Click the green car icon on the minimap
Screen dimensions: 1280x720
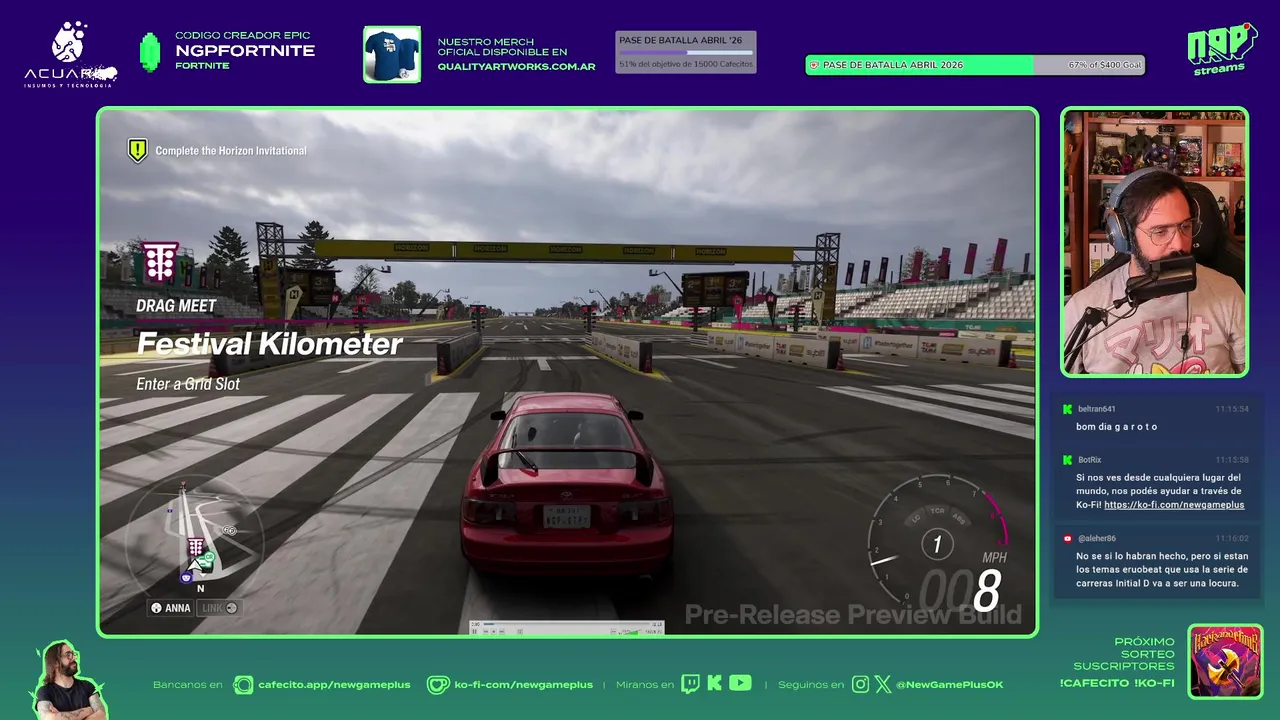tap(205, 561)
